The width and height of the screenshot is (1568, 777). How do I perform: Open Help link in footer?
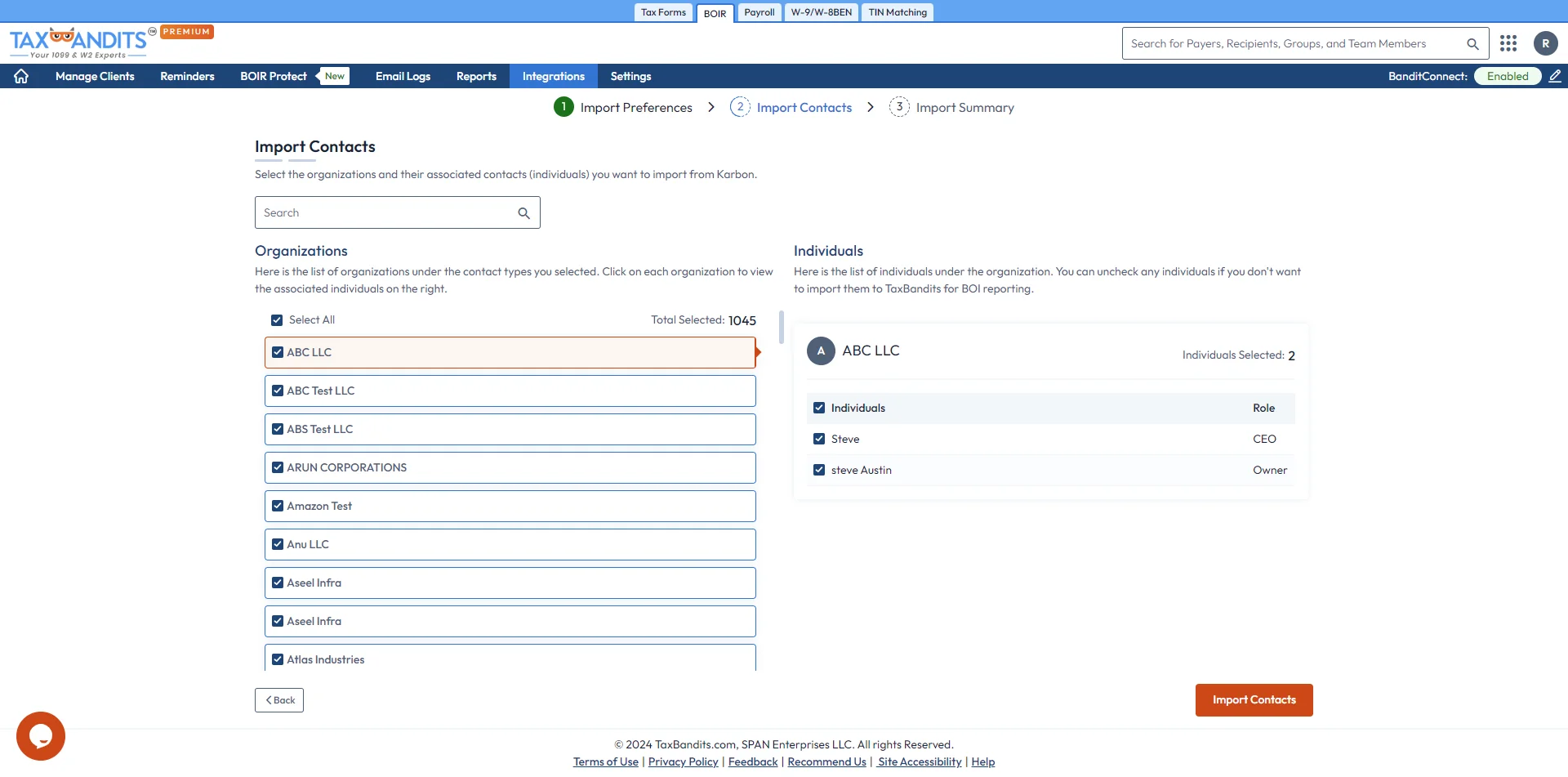click(x=983, y=761)
